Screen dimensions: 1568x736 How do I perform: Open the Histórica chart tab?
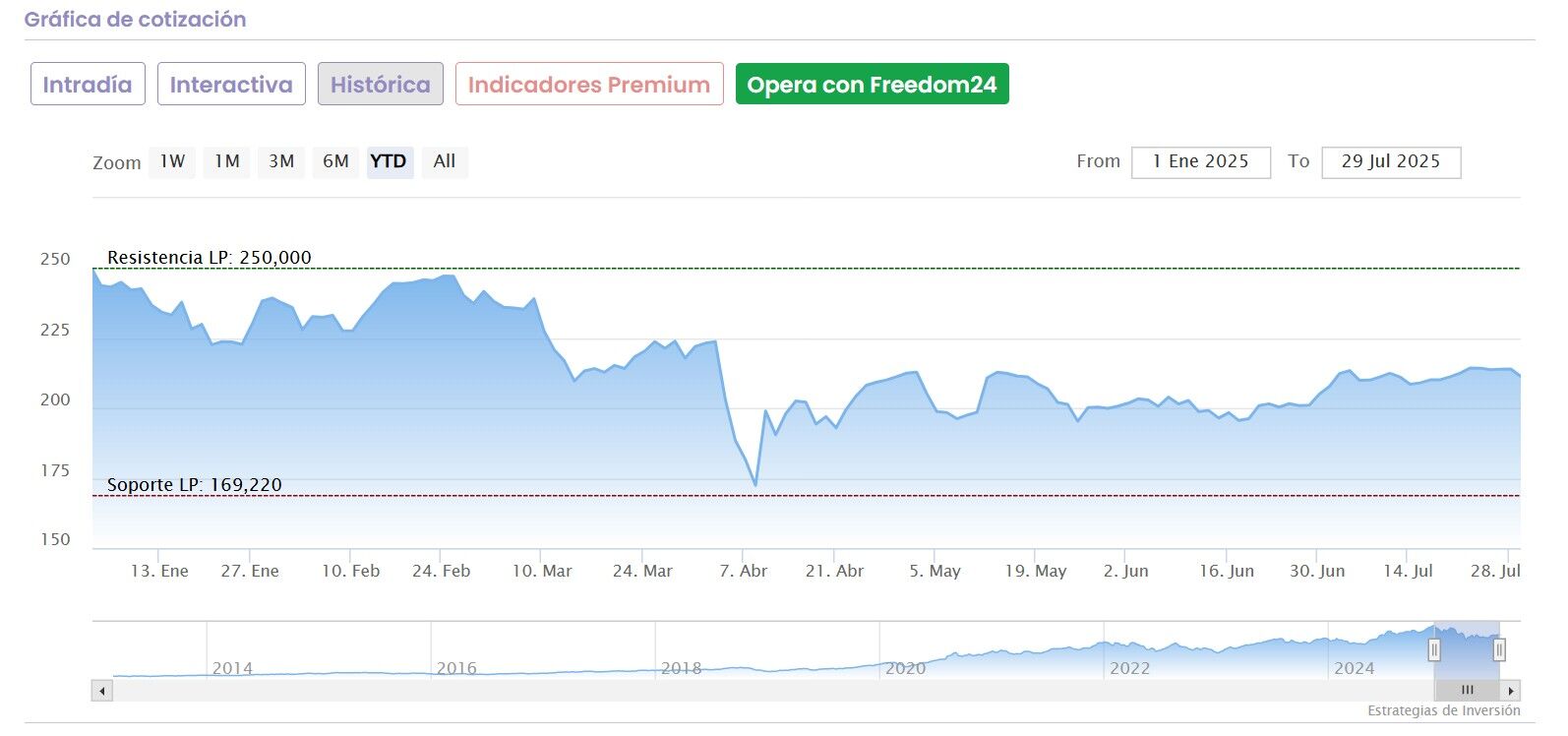click(380, 85)
